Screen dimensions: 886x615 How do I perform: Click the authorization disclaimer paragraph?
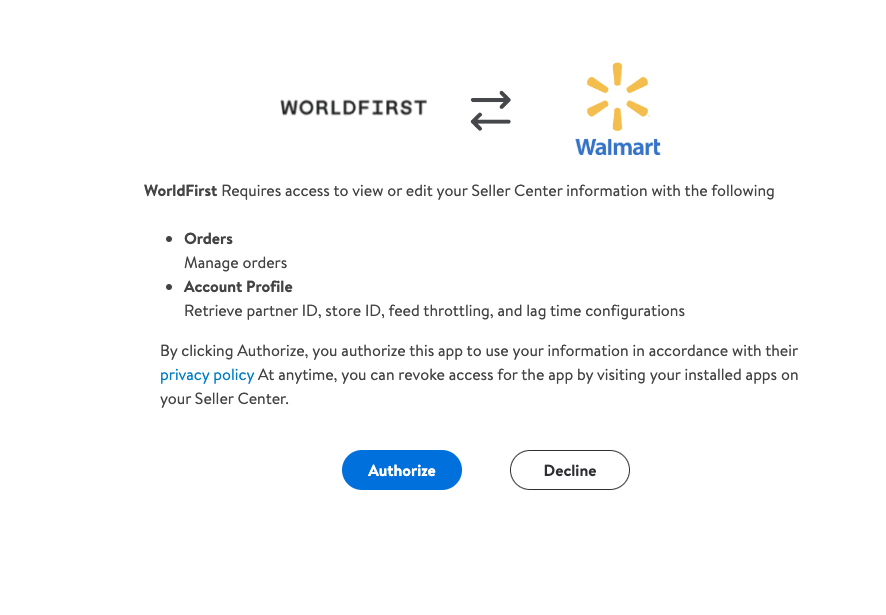coord(478,375)
